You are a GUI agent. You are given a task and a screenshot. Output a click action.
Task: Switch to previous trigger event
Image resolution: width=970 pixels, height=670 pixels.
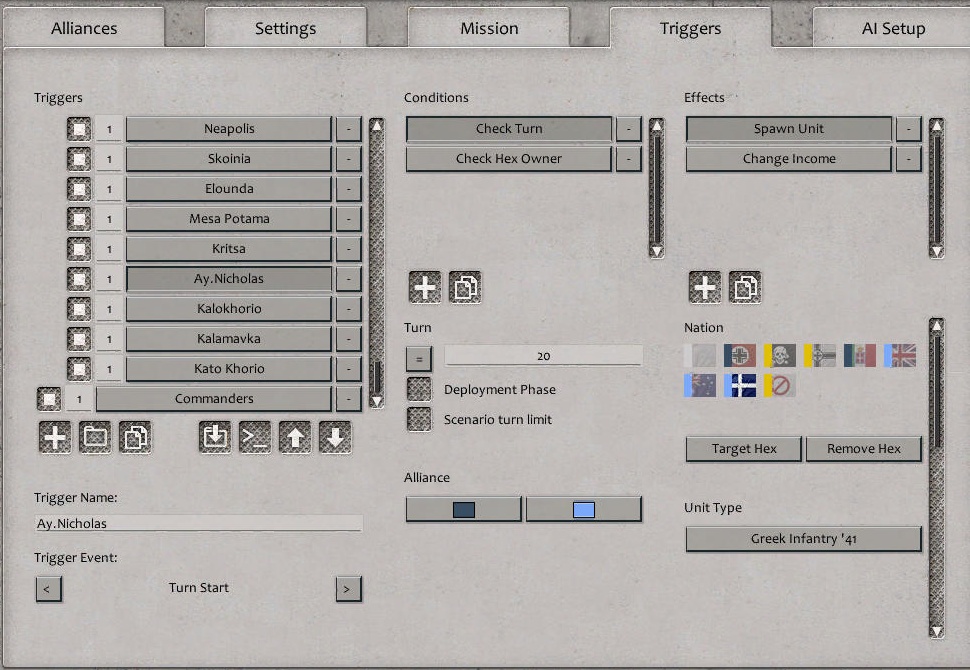click(48, 589)
